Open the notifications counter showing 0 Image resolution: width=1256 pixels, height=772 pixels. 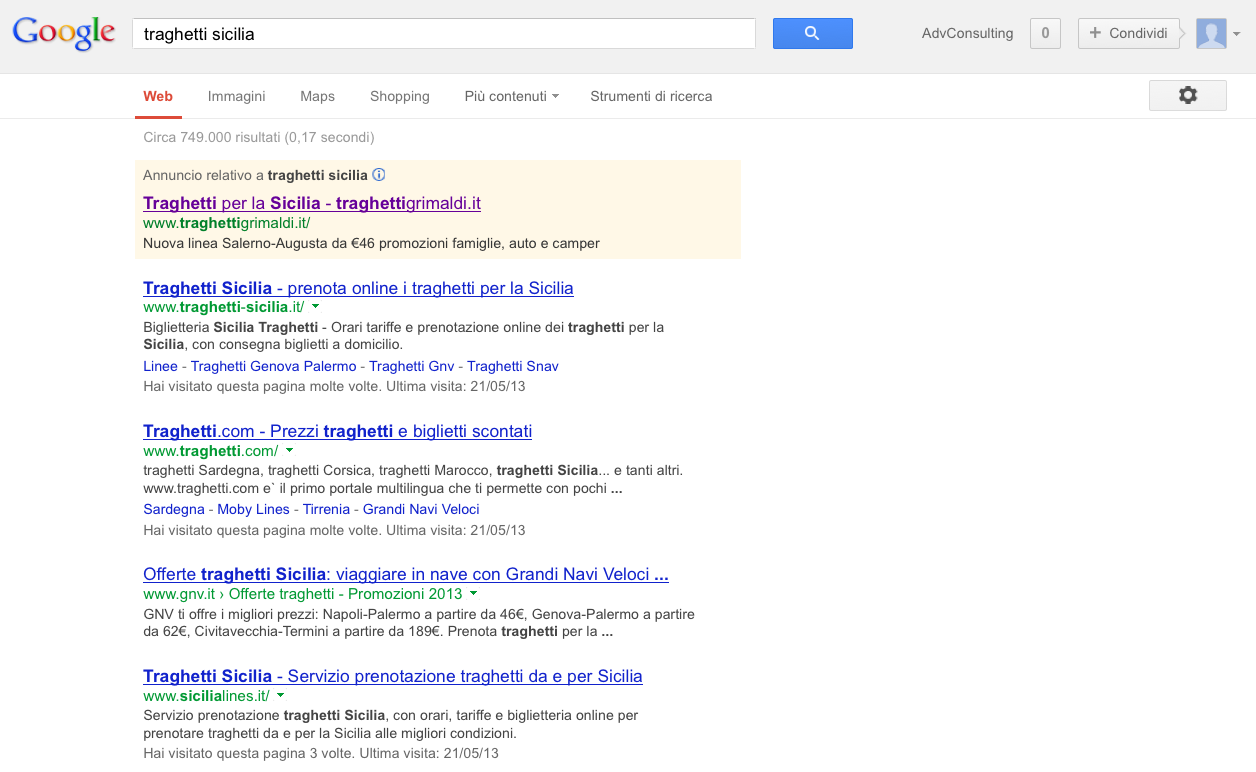coord(1045,33)
